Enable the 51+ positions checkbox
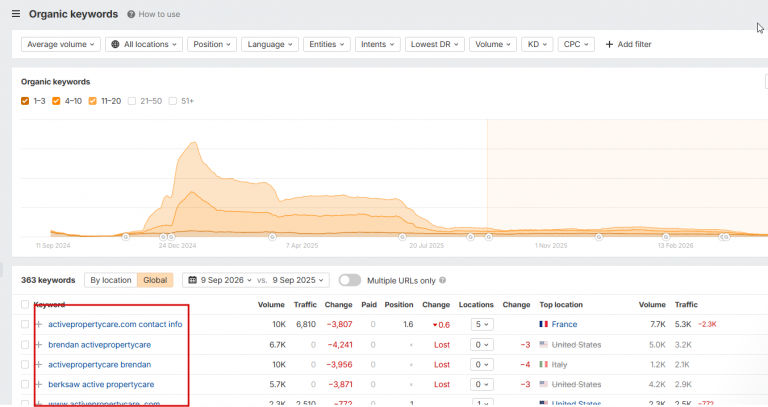 click(x=172, y=101)
